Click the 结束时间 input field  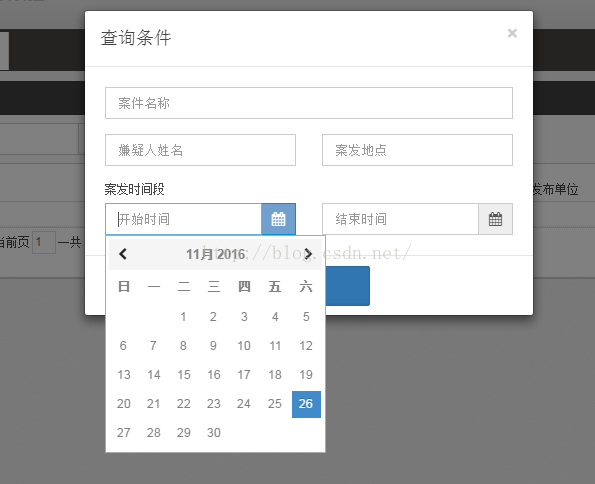(400, 219)
